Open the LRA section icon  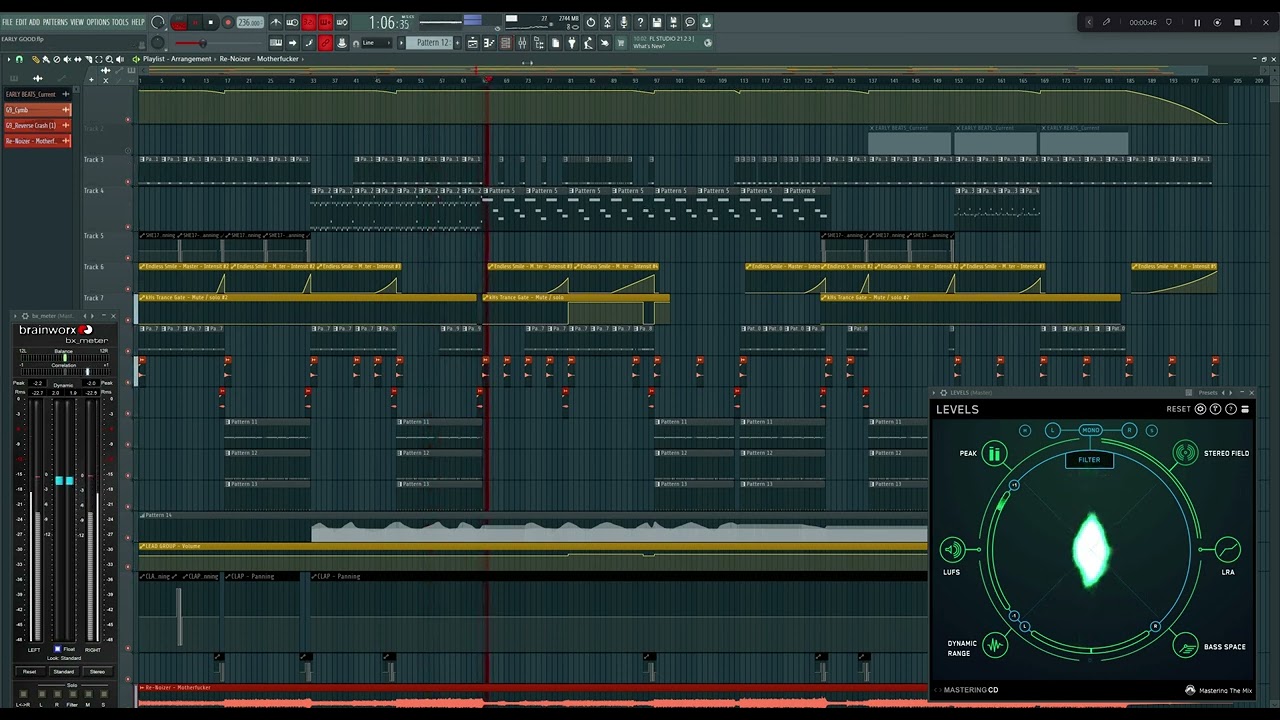[x=1228, y=550]
